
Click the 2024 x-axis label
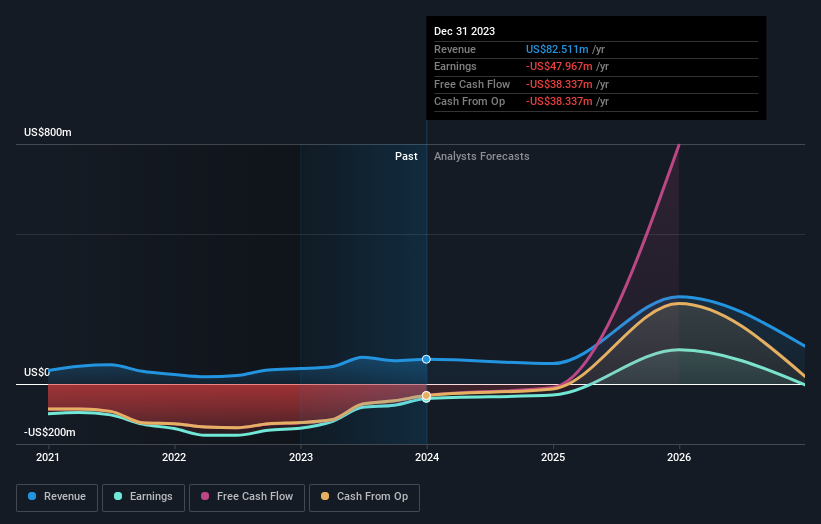pos(427,458)
